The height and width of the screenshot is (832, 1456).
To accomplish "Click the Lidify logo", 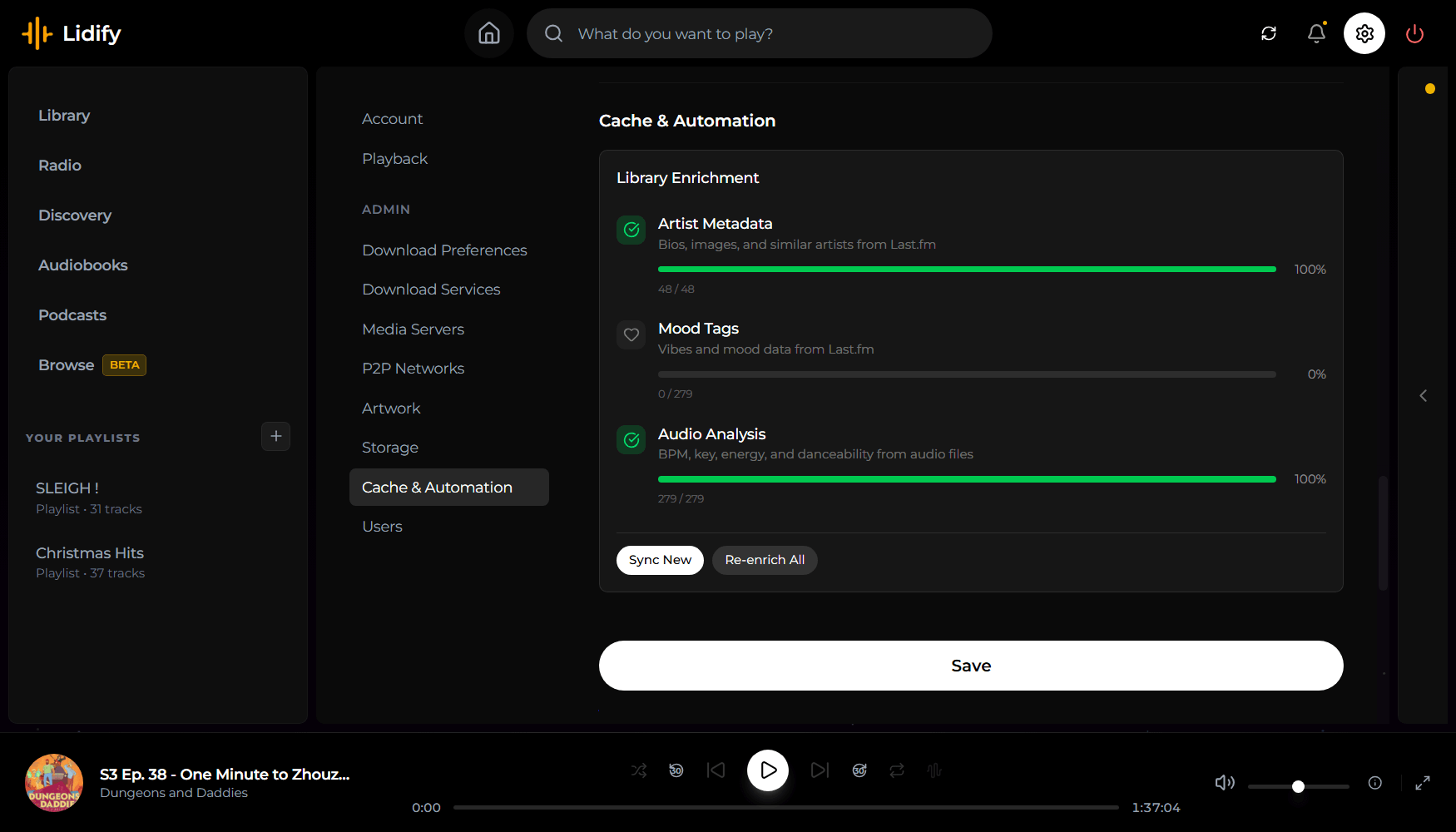I will click(x=72, y=33).
